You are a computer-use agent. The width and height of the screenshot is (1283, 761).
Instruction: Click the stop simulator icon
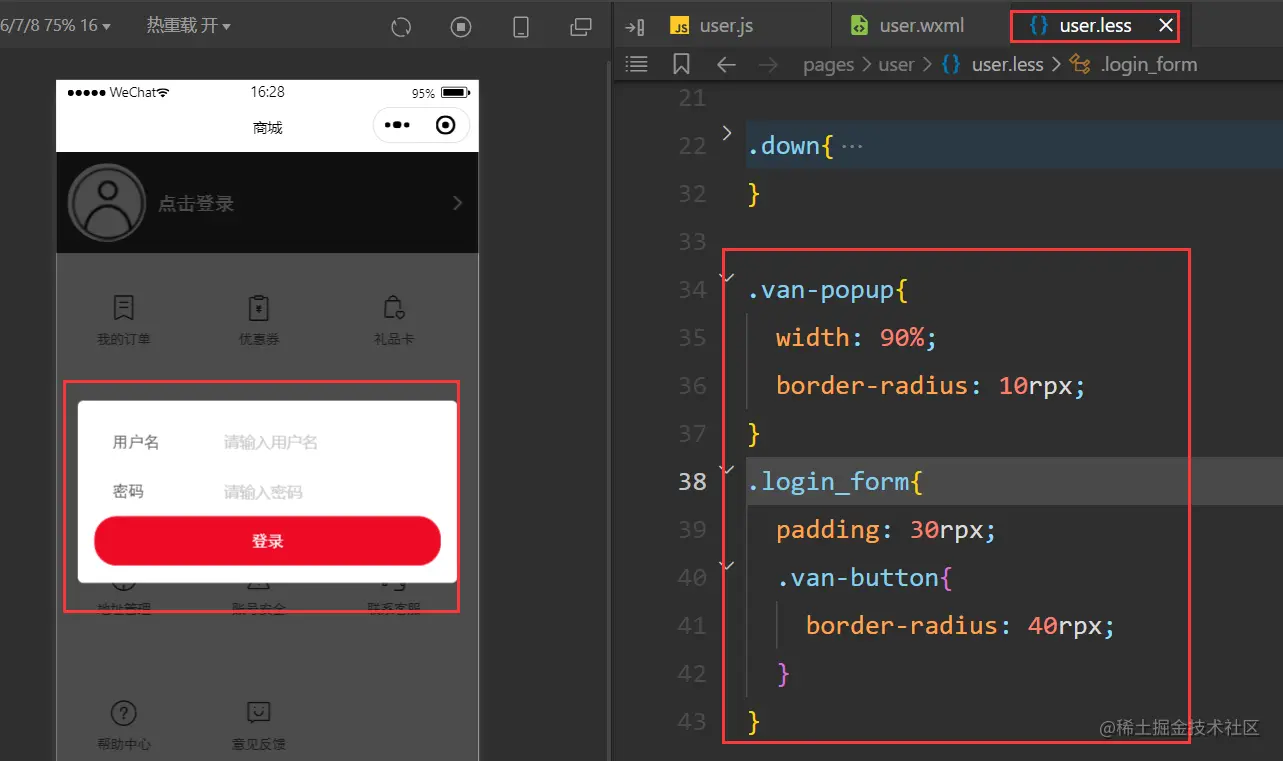coord(460,27)
